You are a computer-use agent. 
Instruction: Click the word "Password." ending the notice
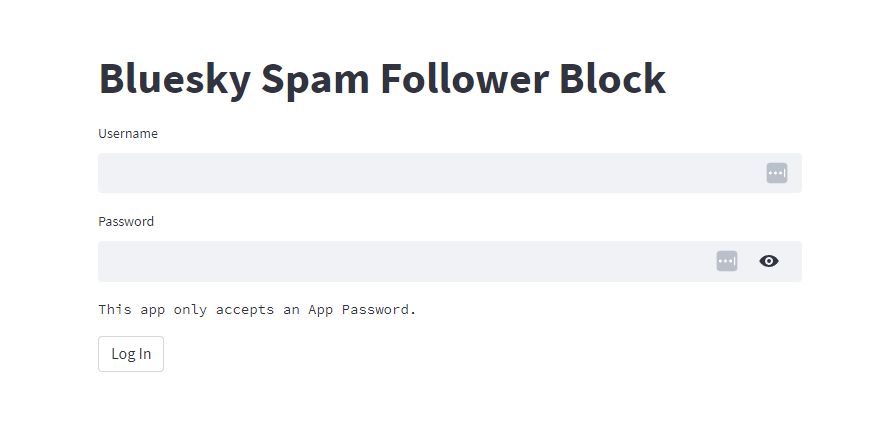coord(379,310)
